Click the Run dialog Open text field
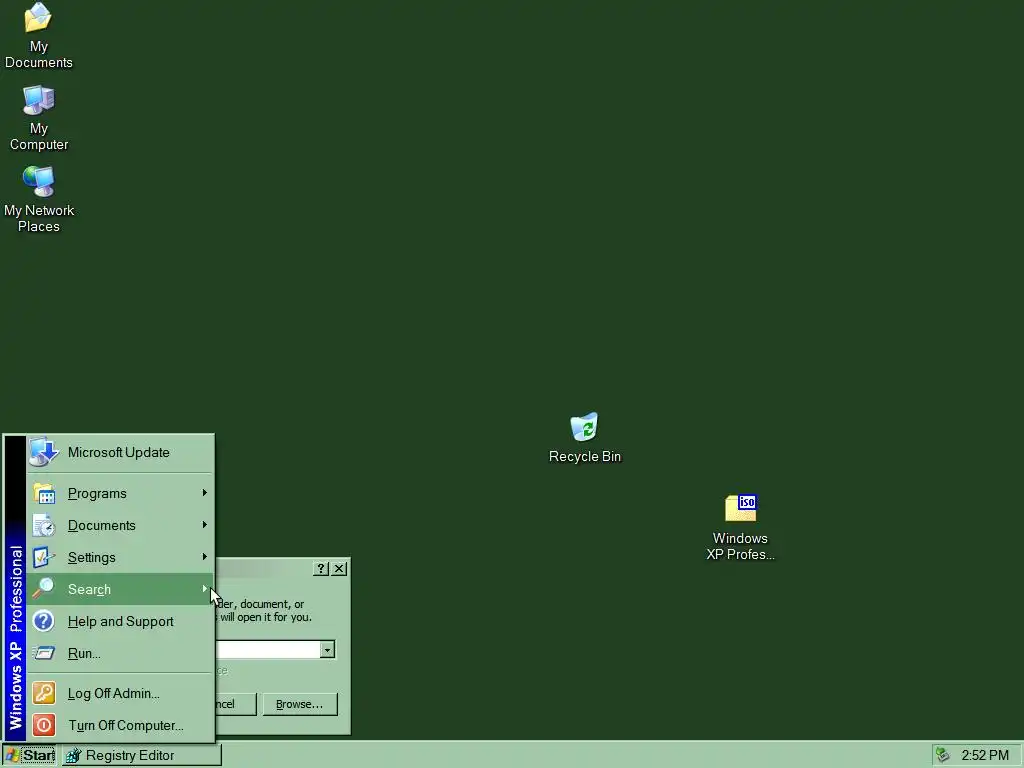Image resolution: width=1024 pixels, height=768 pixels. (268, 650)
